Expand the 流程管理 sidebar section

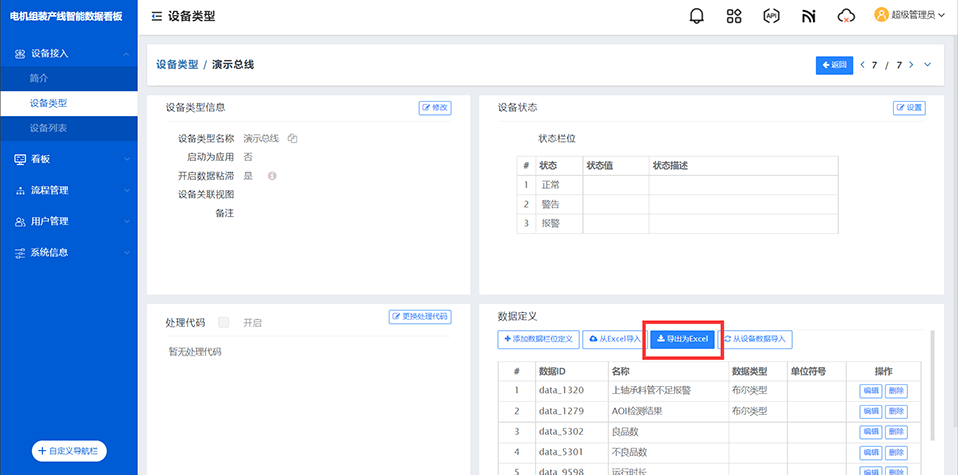[68, 190]
